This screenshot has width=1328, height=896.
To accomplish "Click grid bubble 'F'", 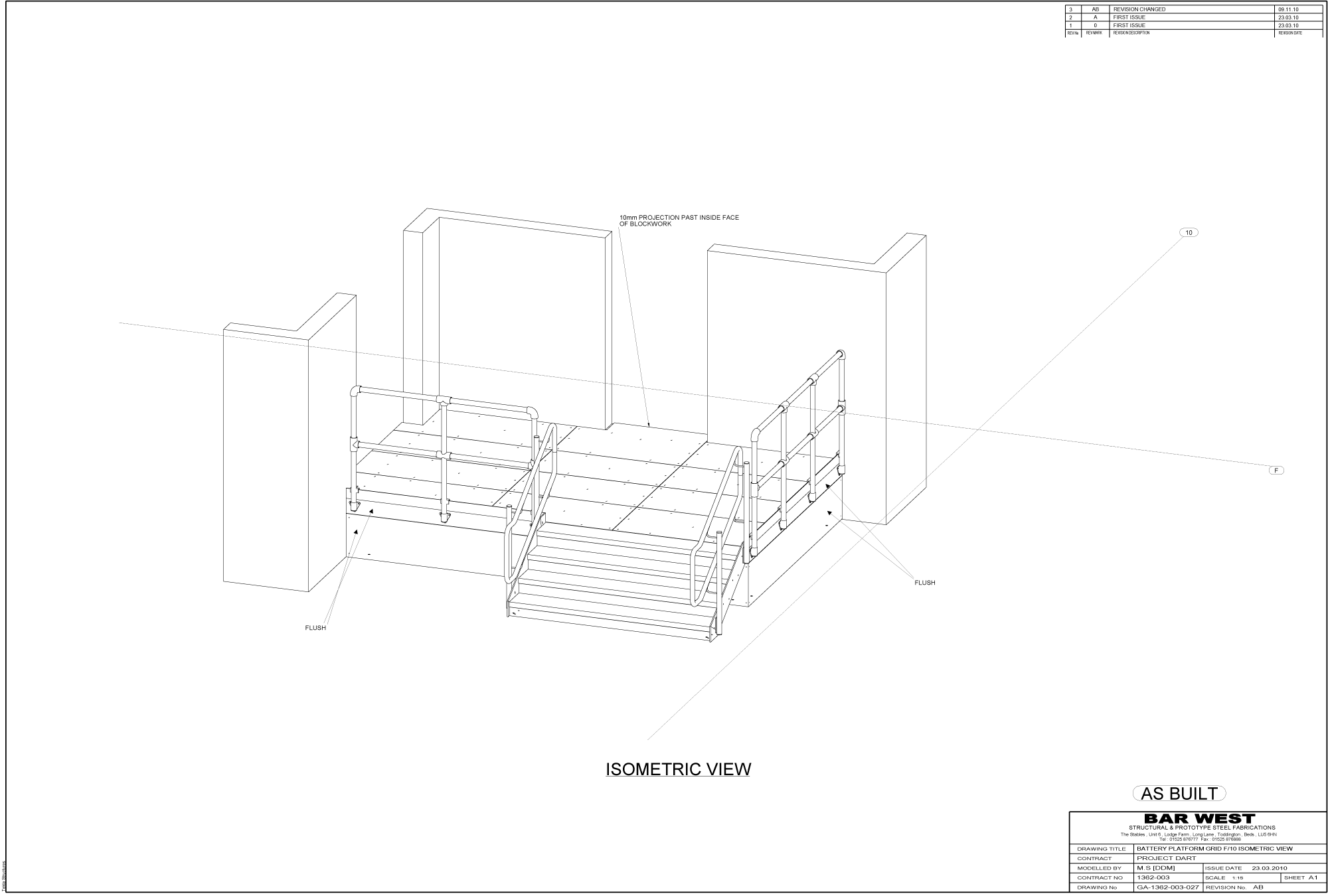I will pyautogui.click(x=1276, y=471).
